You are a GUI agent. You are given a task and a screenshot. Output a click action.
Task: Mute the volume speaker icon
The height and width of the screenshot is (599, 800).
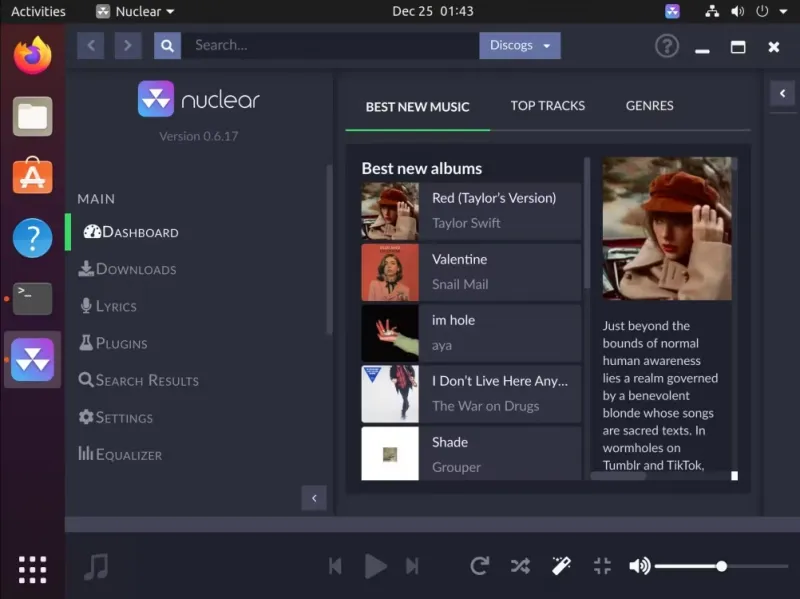tap(639, 566)
